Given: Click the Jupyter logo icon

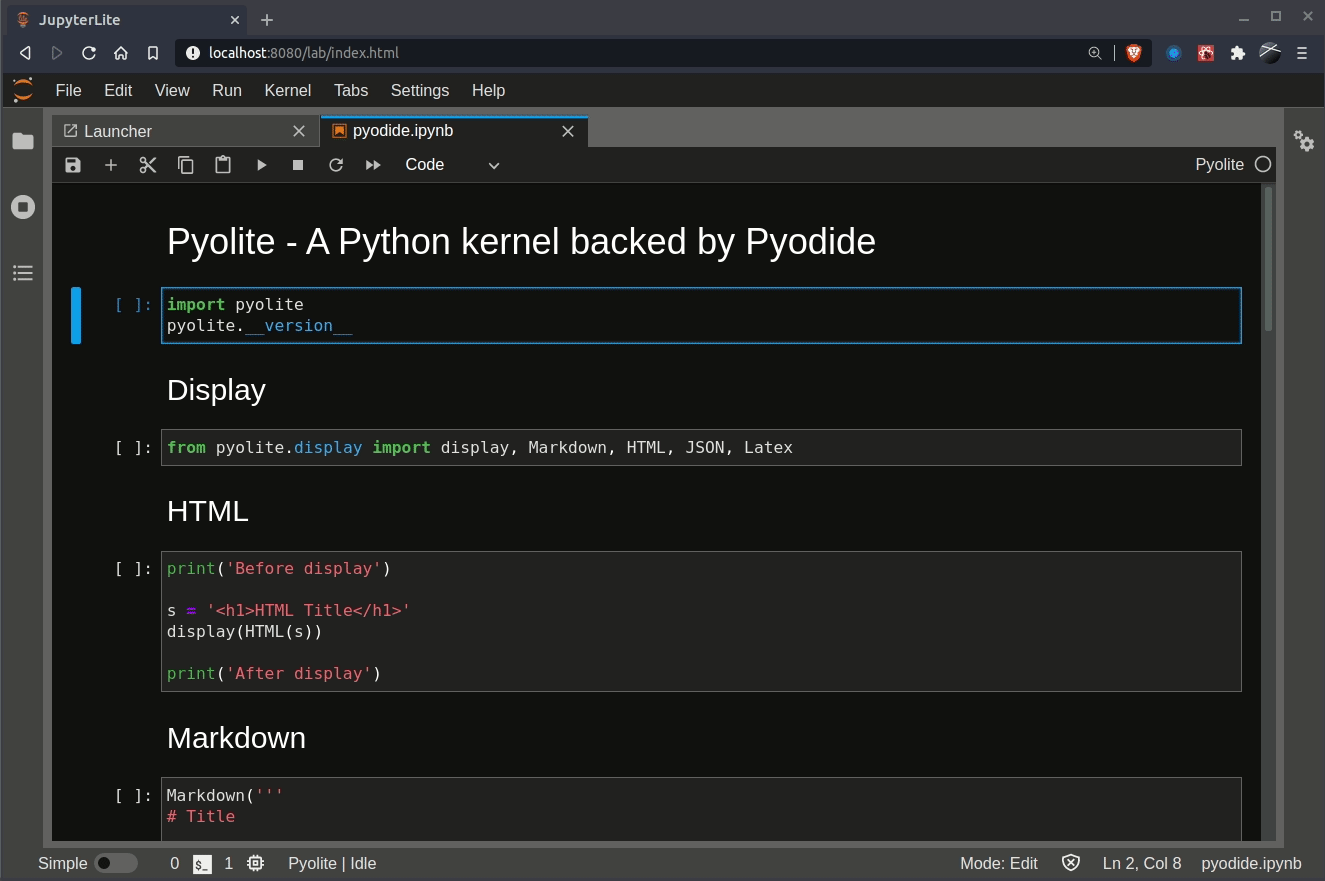Looking at the screenshot, I should click(23, 90).
